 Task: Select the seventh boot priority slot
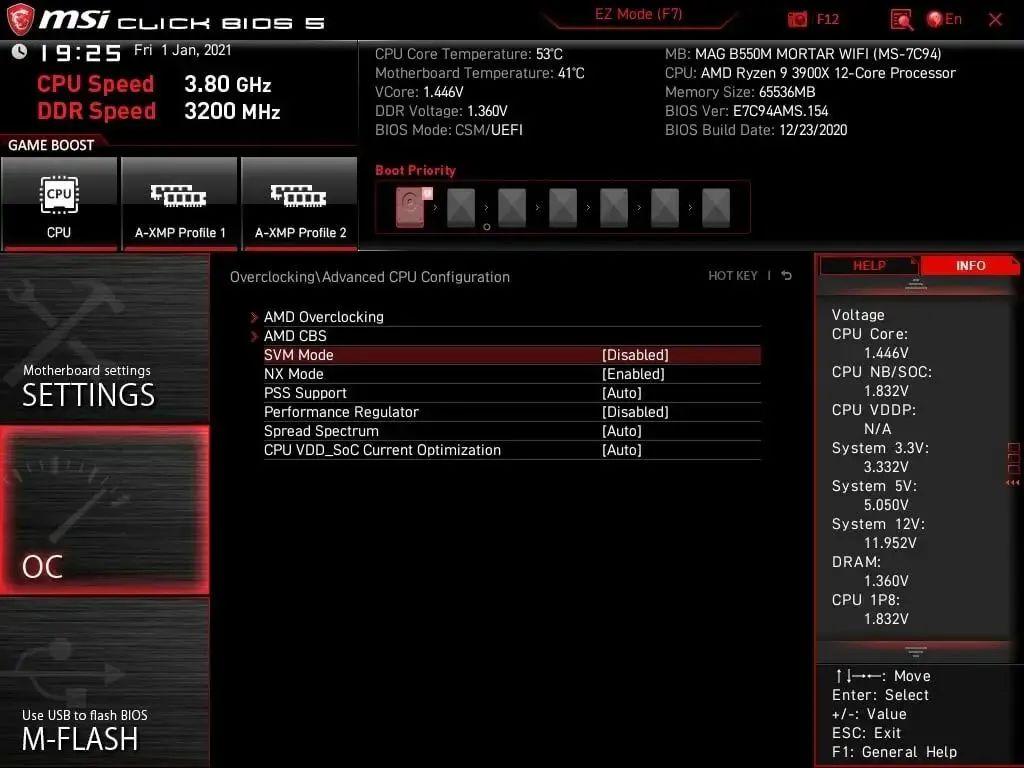pos(716,208)
